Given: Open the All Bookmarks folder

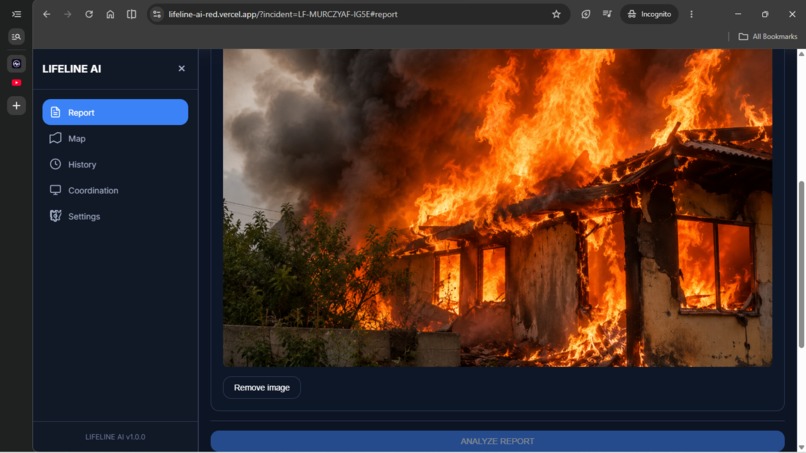Looking at the screenshot, I should pyautogui.click(x=767, y=37).
